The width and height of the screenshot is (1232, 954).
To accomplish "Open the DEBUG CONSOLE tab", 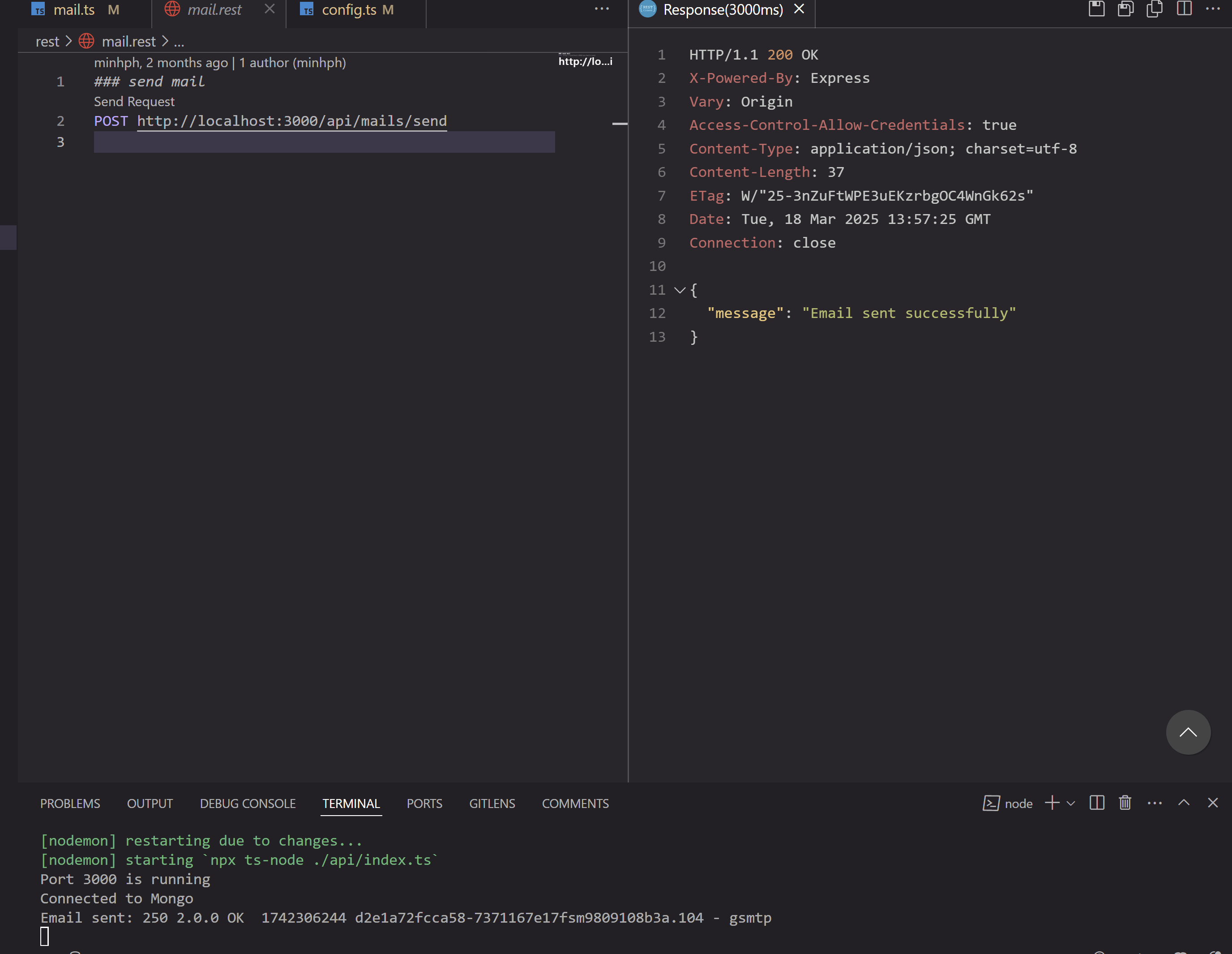I will coord(248,803).
